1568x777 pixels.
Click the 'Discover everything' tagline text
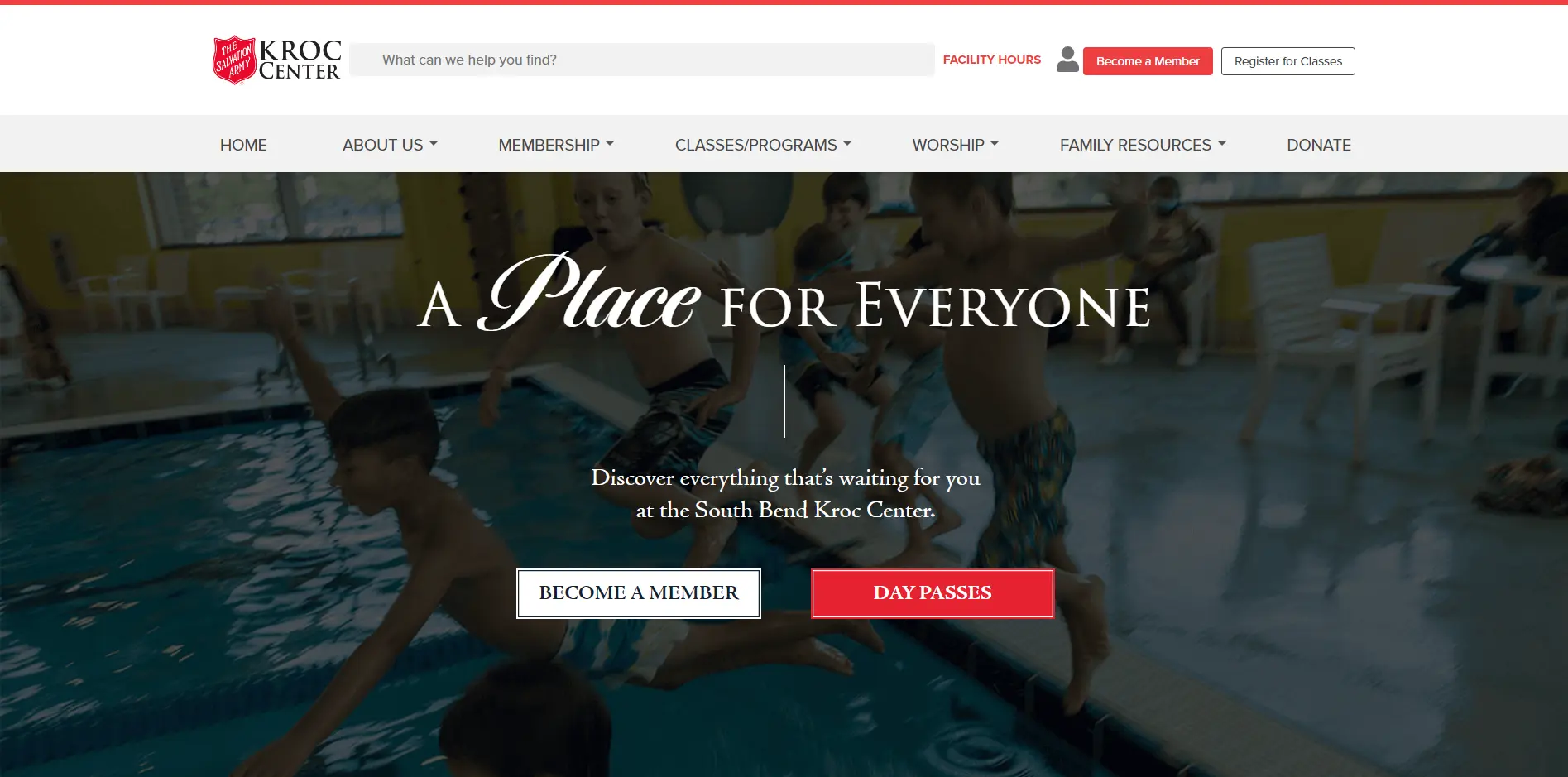[785, 494]
